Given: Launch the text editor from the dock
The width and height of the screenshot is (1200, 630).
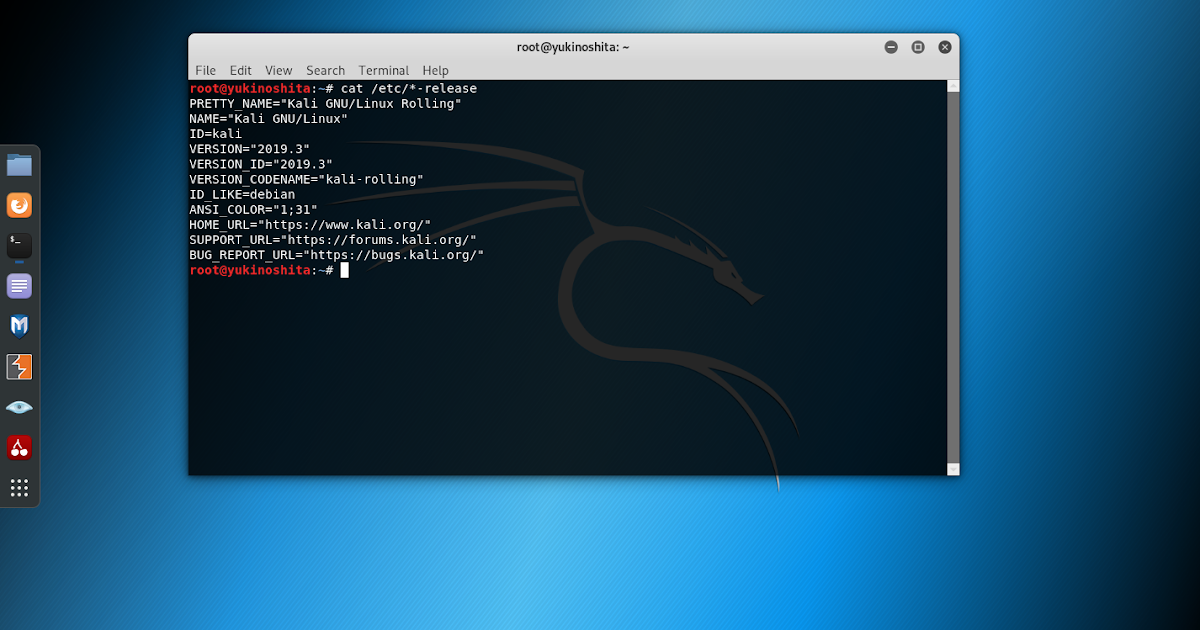Looking at the screenshot, I should (x=20, y=286).
